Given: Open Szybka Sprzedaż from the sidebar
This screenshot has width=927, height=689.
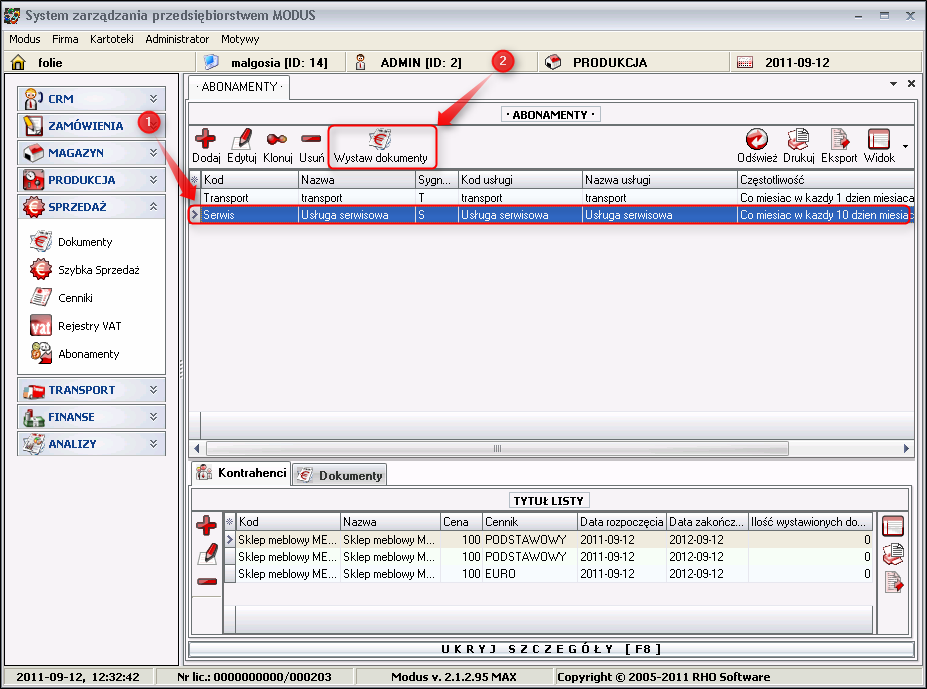Looking at the screenshot, I should [x=98, y=270].
